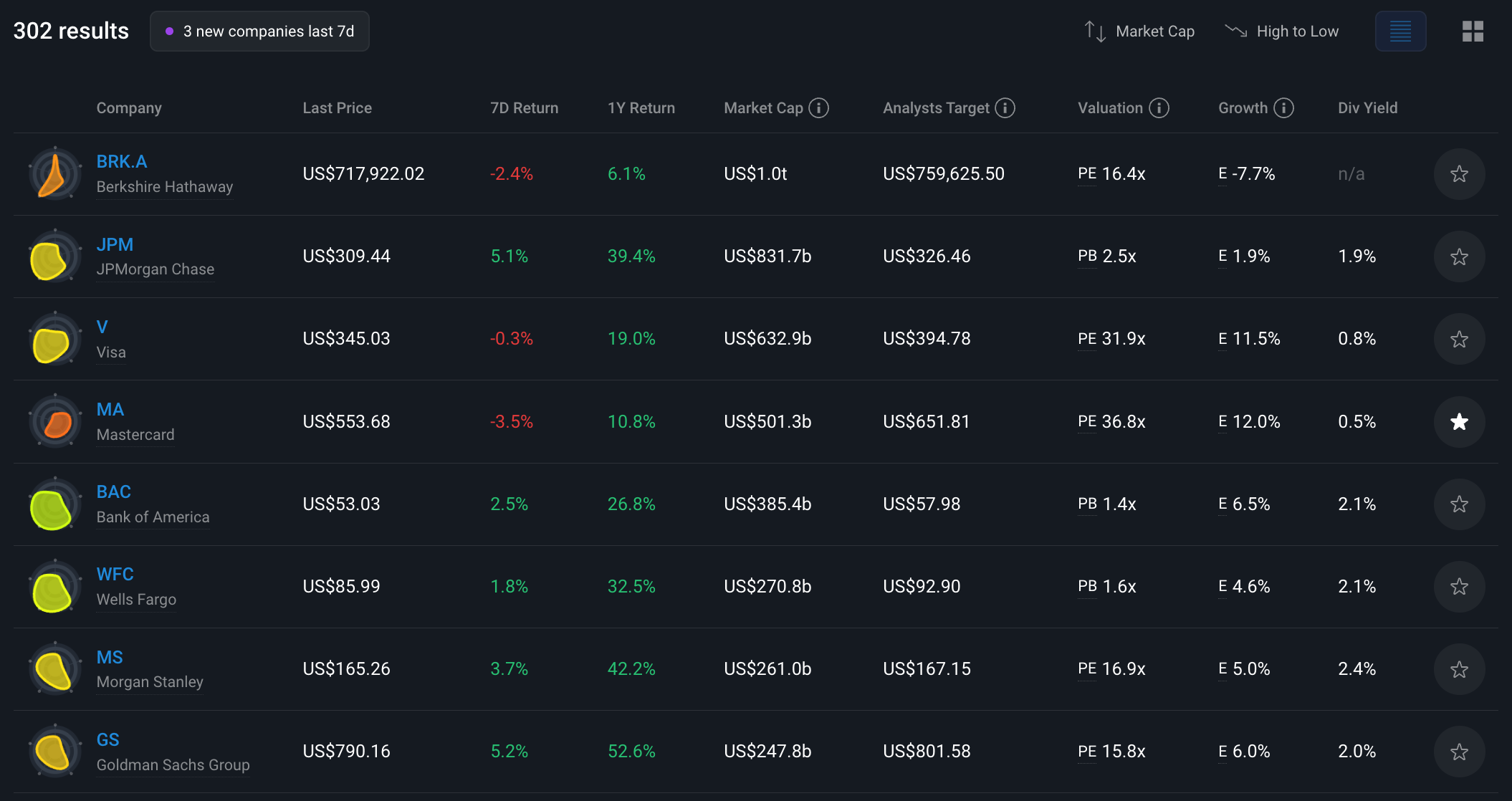Click the Valuation PE label for Visa
This screenshot has height=801, width=1512.
[x=1086, y=339]
